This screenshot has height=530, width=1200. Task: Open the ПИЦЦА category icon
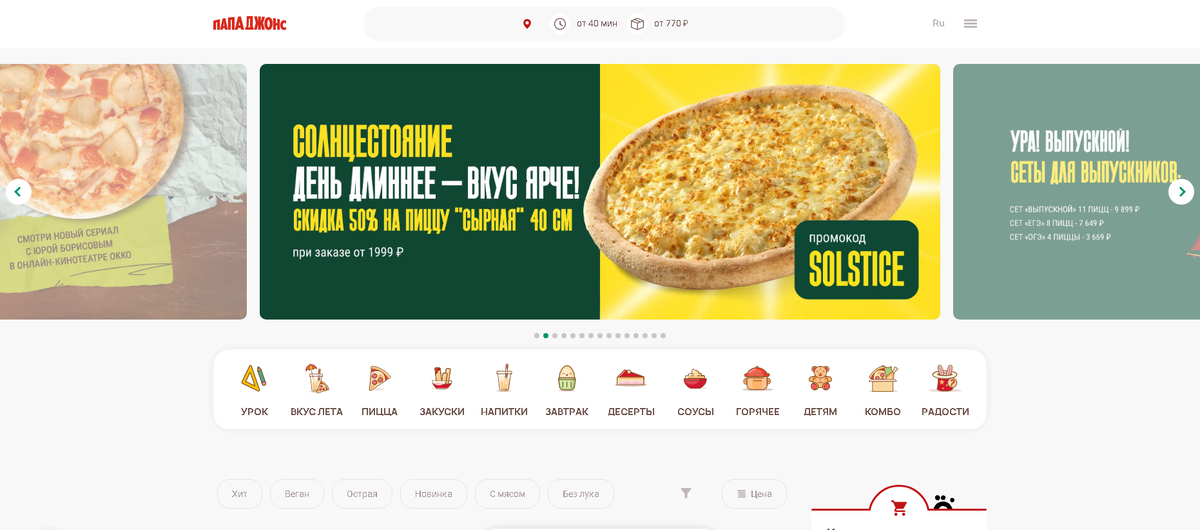click(x=379, y=378)
